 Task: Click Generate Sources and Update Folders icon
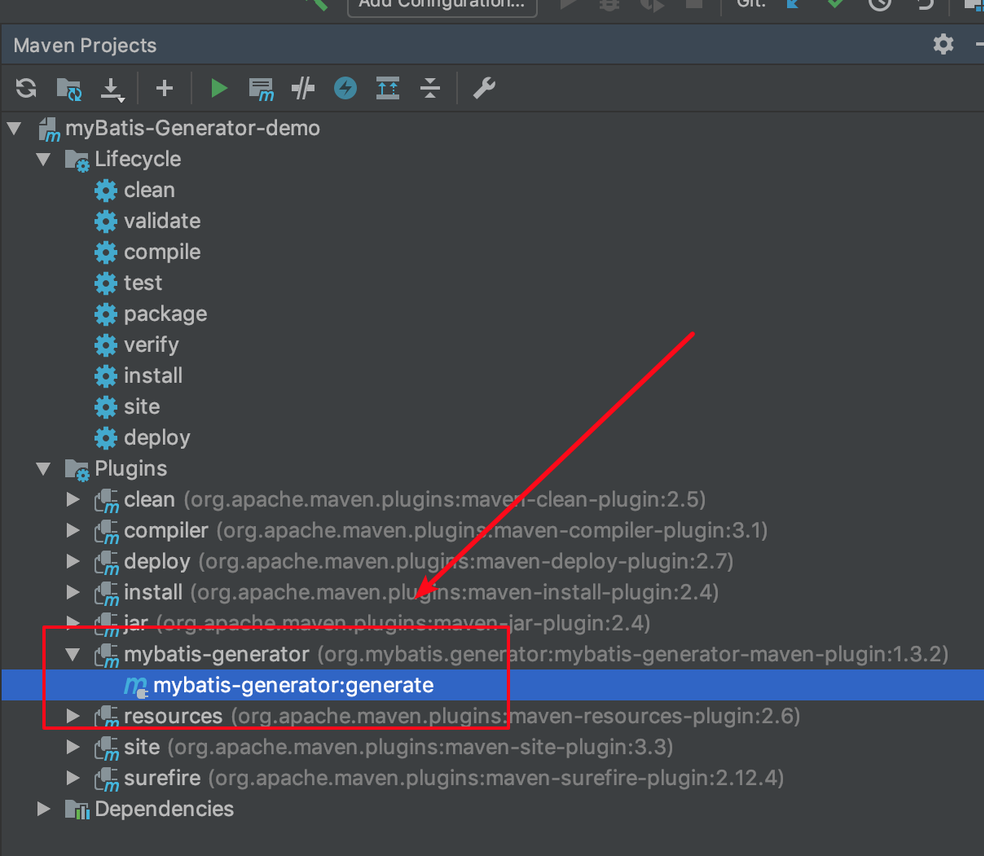pos(69,89)
